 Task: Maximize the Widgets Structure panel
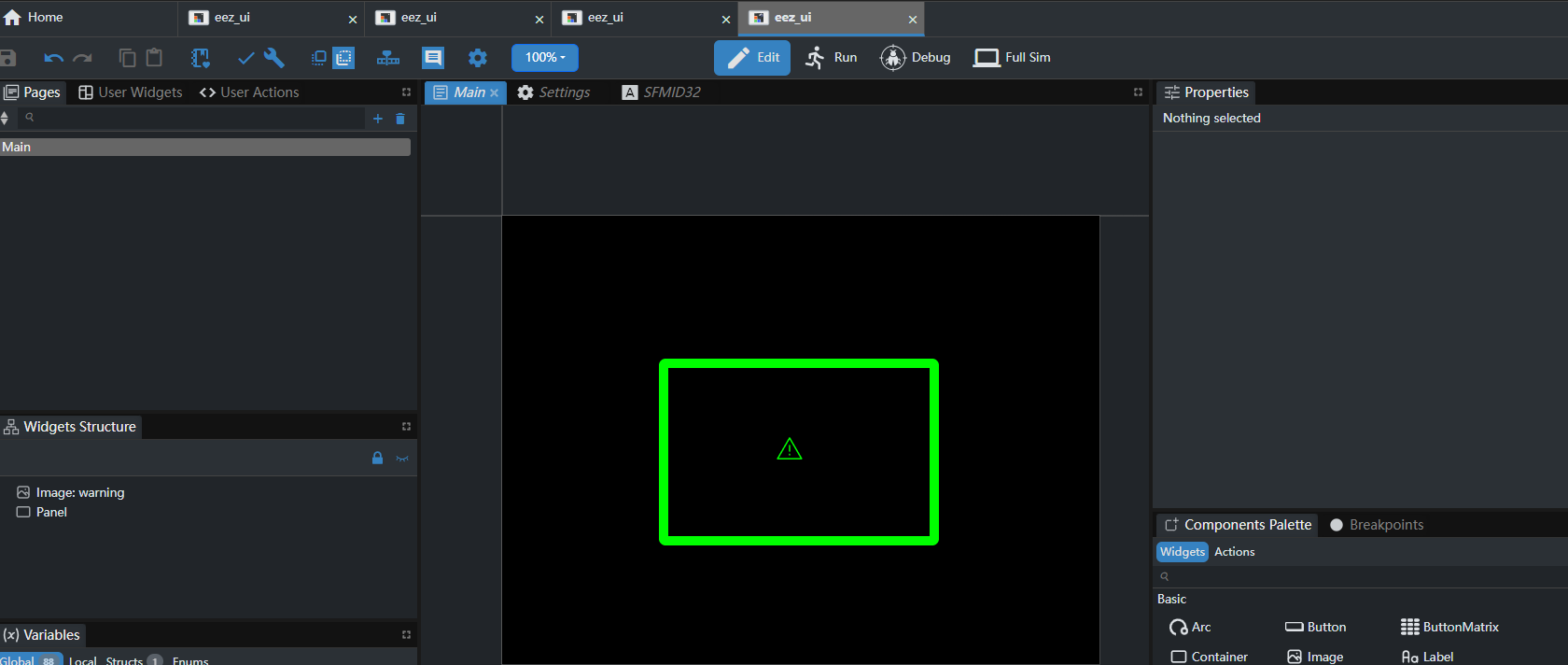(406, 427)
